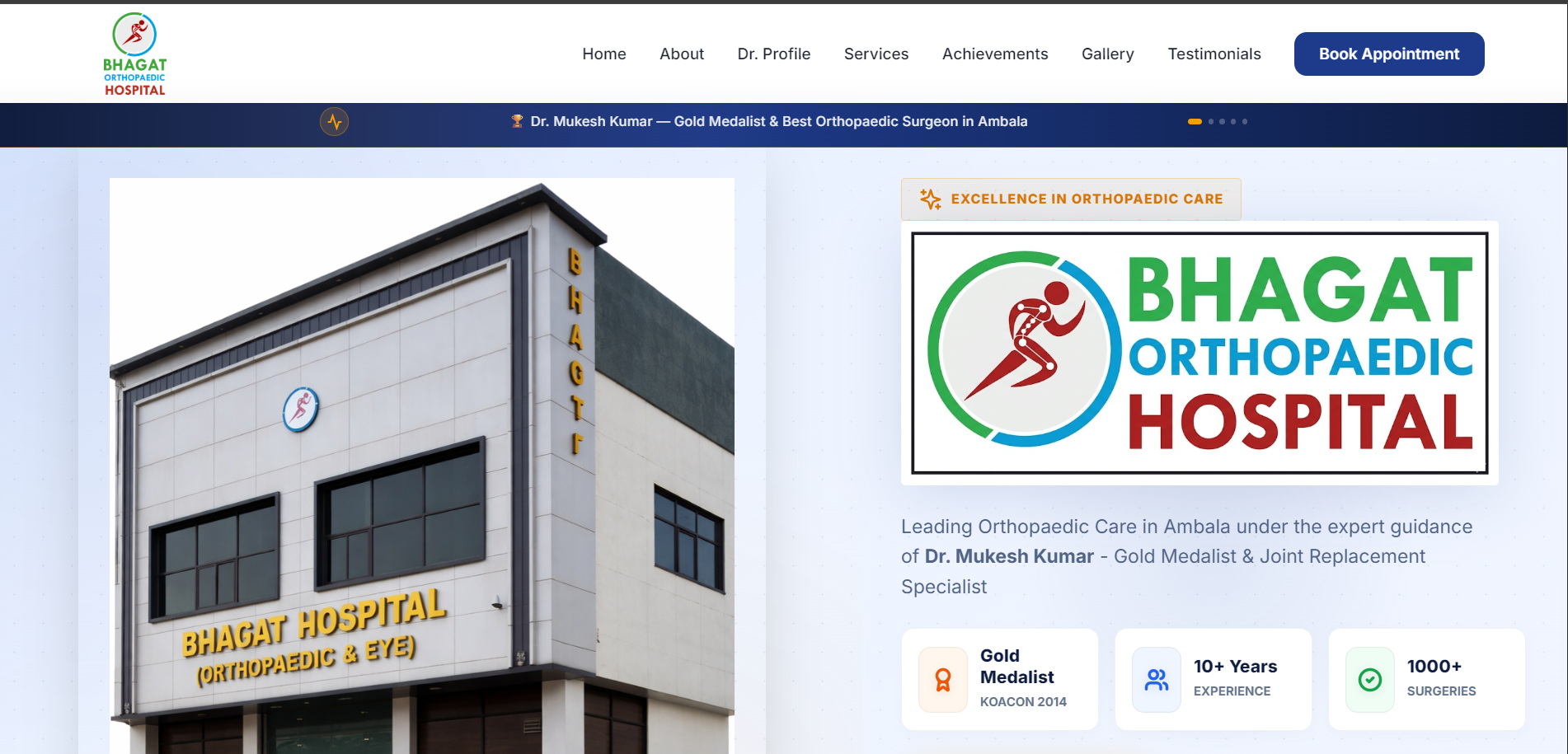This screenshot has height=754, width=1568.
Task: Go to the Dr. Profile page
Action: pos(773,54)
